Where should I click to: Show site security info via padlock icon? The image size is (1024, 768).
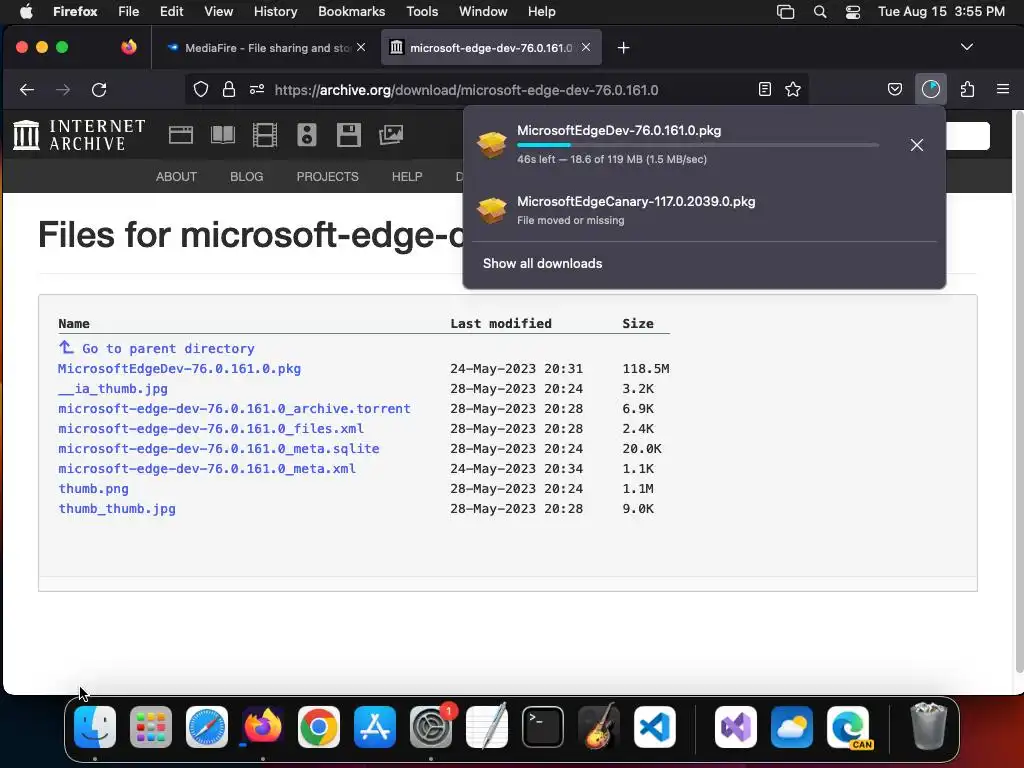[x=229, y=89]
